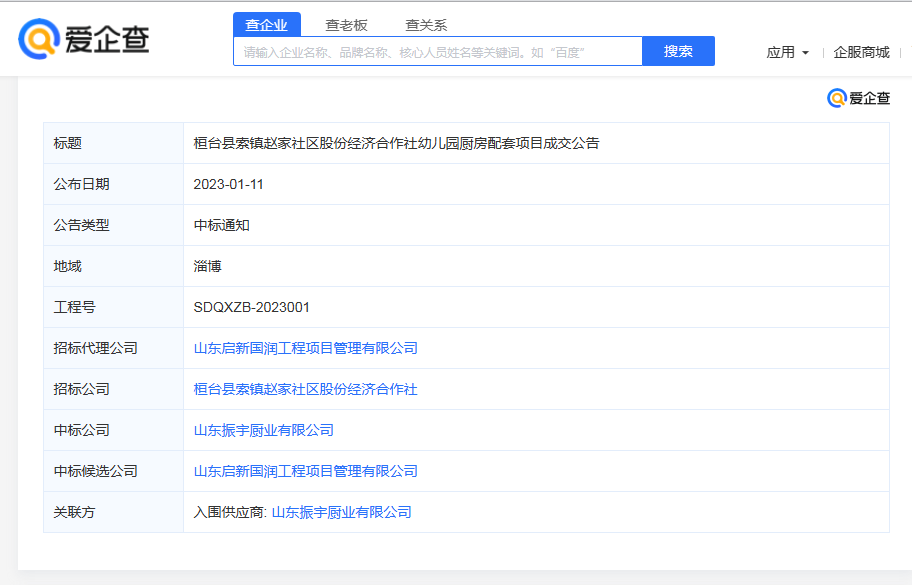Click the 公告类型 row label
The image size is (912, 585).
81,225
